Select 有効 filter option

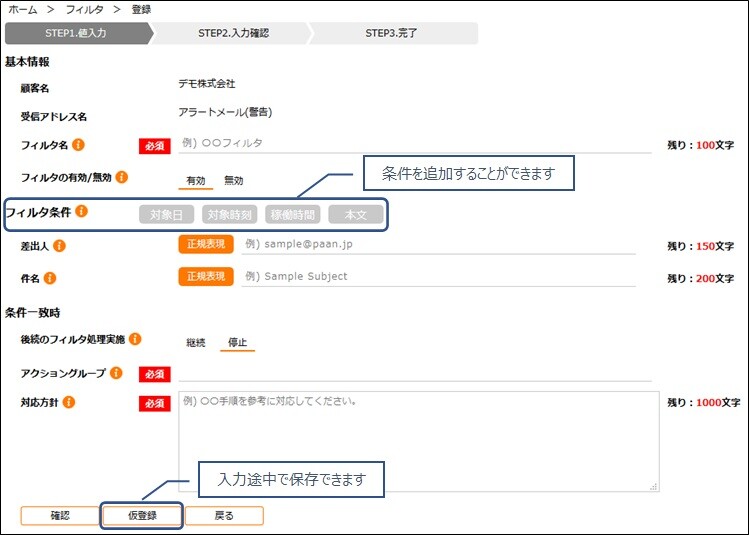[x=195, y=181]
